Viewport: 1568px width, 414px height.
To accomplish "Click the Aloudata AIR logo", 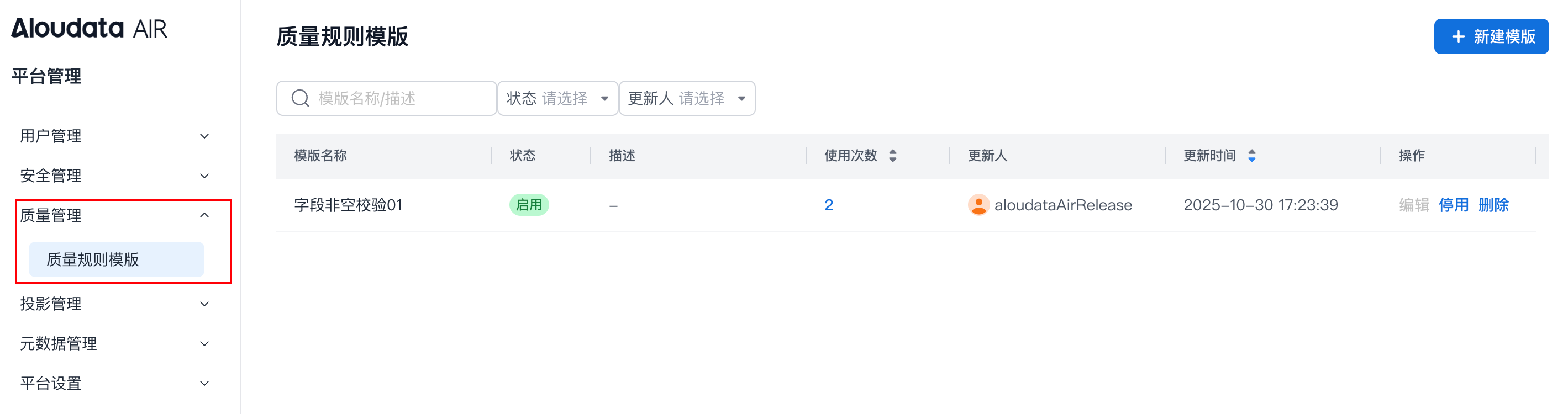I will coord(89,28).
